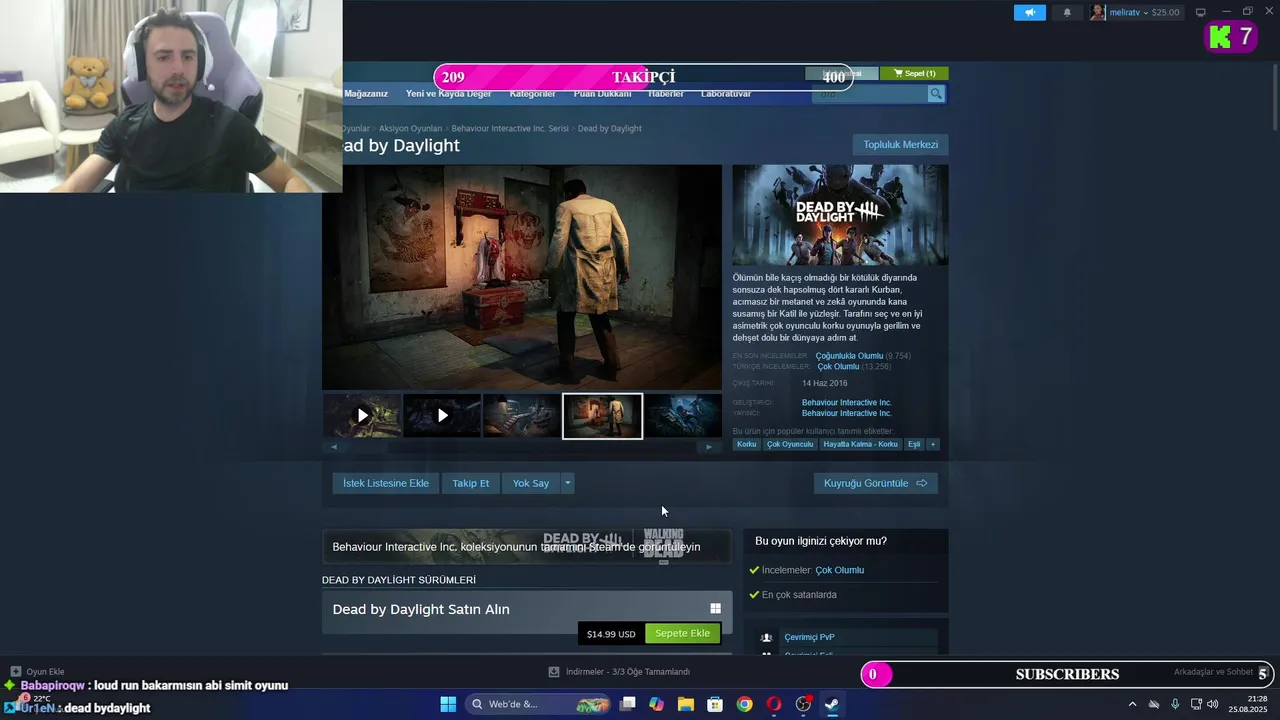Click the Steam taskbar icon
This screenshot has width=1280, height=720.
pos(832,704)
